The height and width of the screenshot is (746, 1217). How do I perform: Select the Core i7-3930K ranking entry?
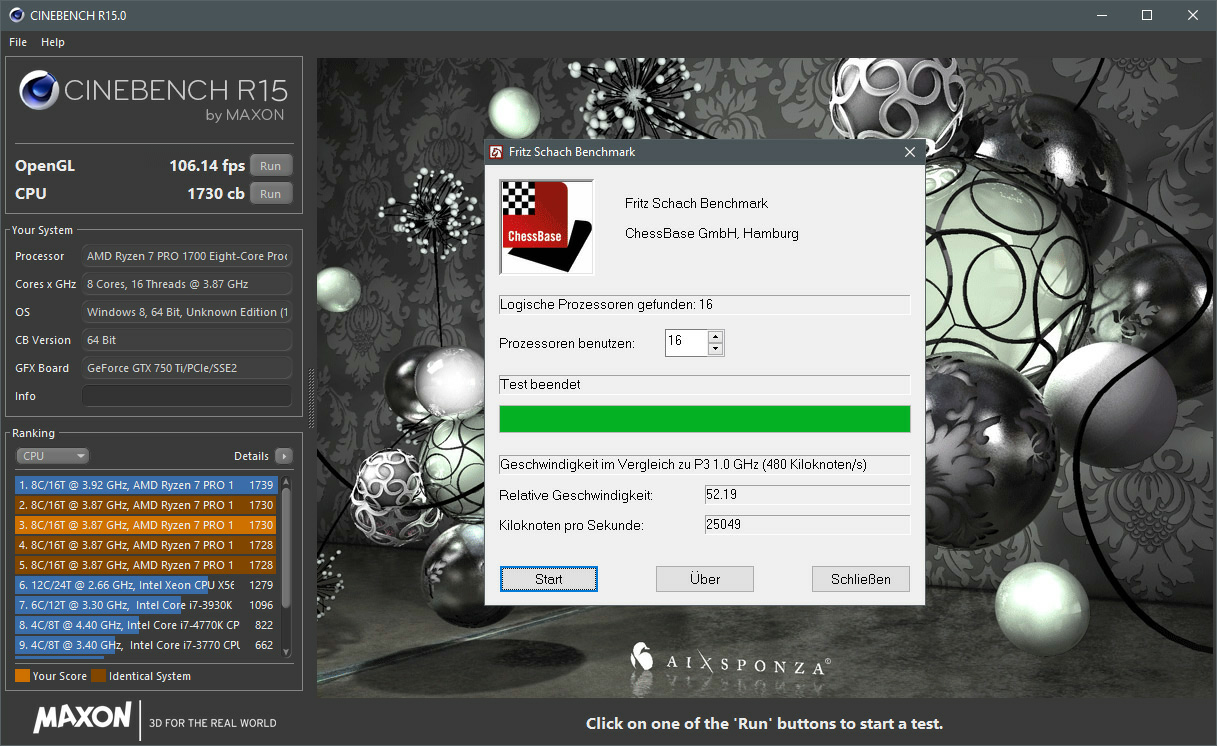146,605
